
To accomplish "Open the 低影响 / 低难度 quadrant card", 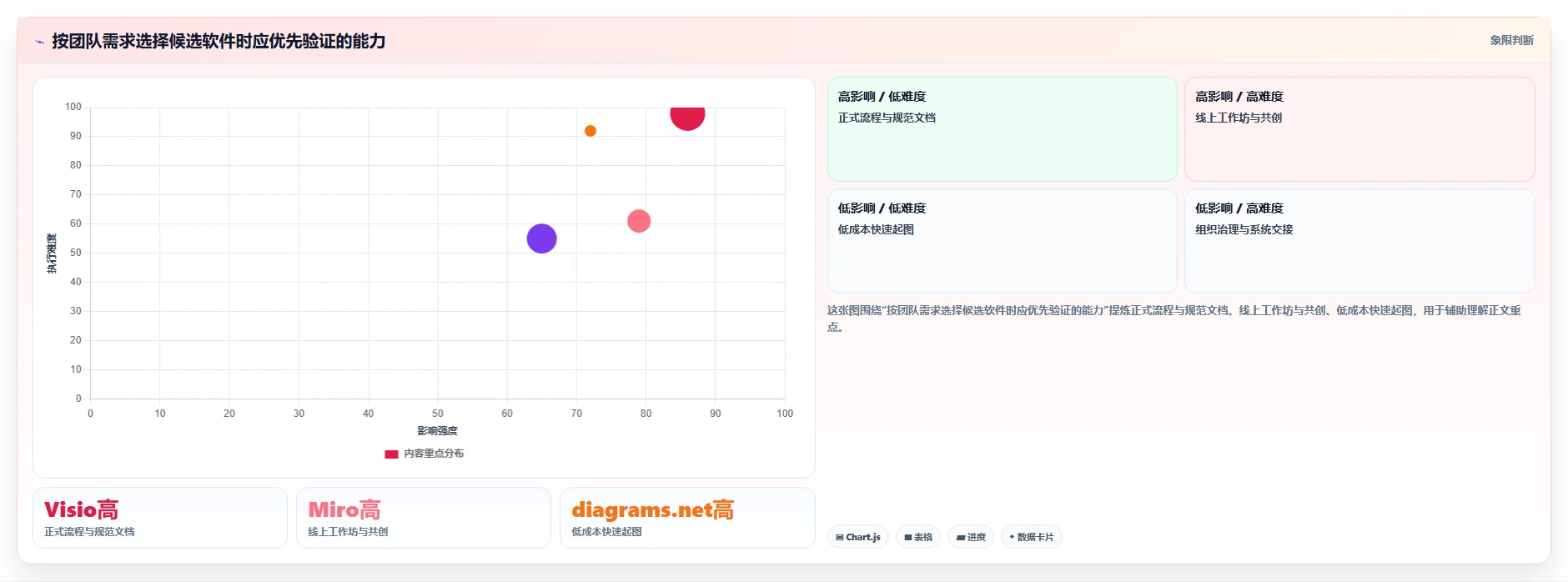I will [1002, 241].
